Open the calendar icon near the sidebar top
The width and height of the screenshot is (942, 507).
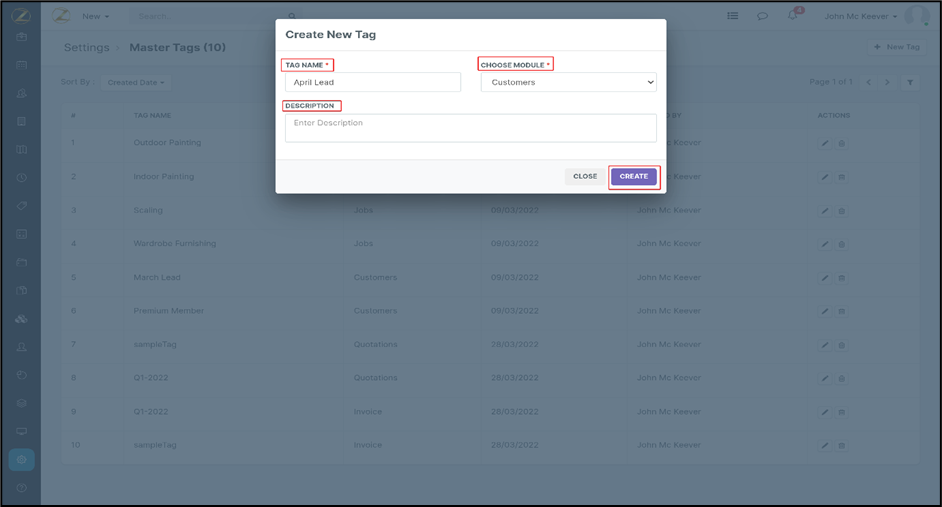[x=22, y=65]
